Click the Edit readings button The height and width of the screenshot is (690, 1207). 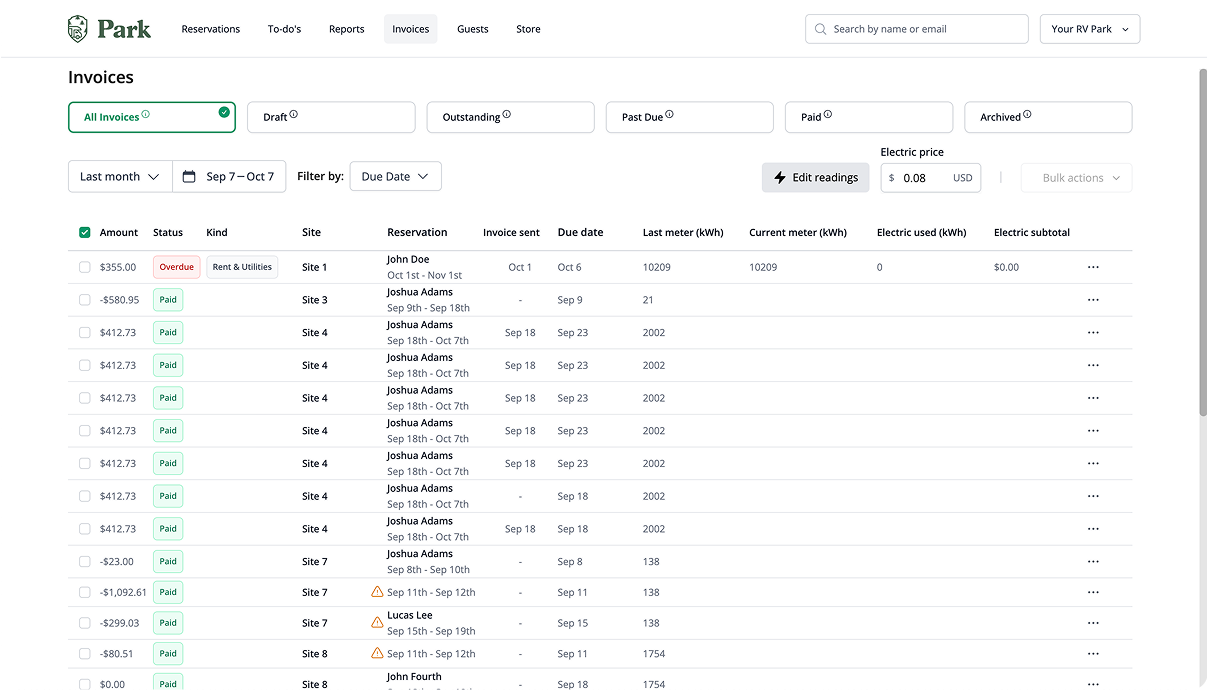pyautogui.click(x=816, y=178)
